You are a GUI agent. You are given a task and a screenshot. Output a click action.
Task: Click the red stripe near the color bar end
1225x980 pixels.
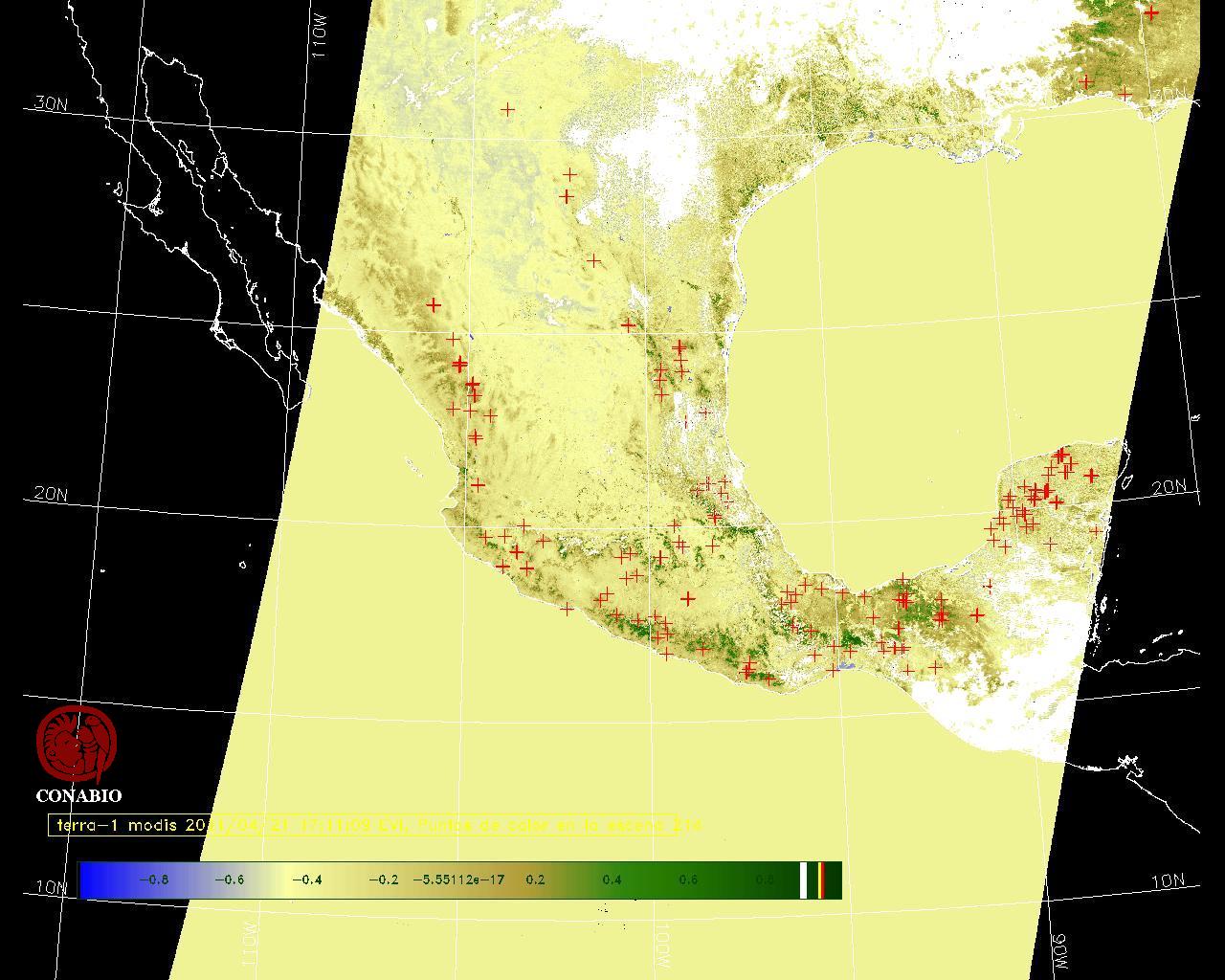coord(821,880)
